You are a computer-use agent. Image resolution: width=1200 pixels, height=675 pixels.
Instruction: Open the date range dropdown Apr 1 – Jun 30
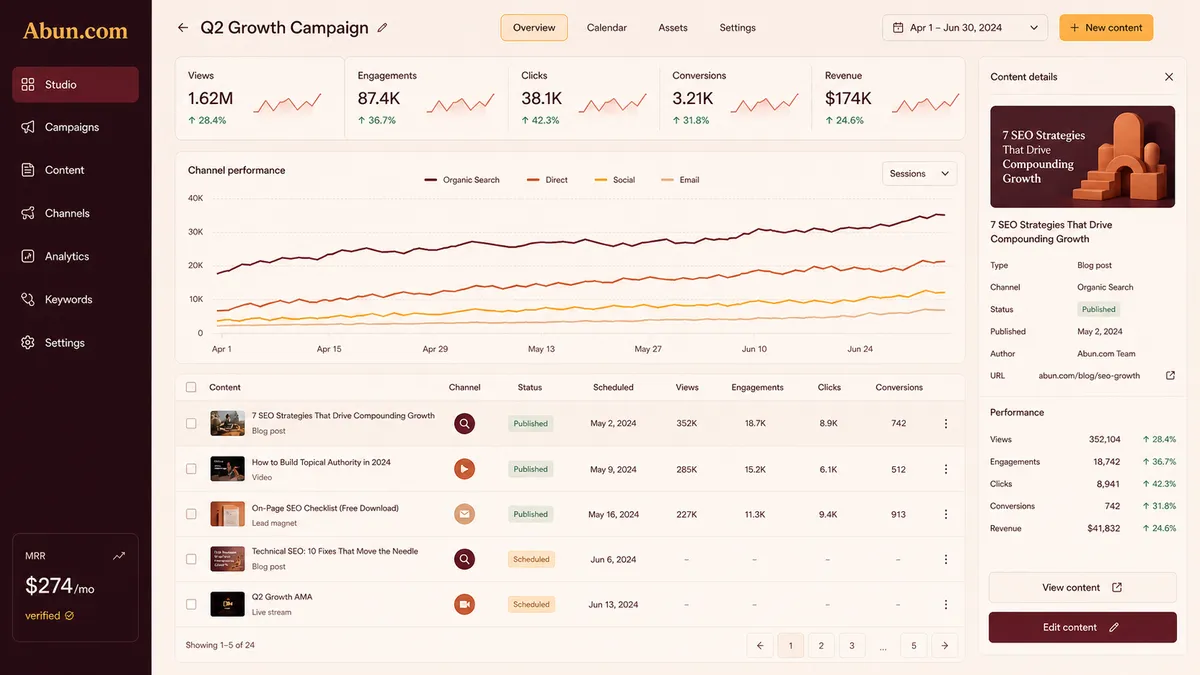tap(965, 28)
